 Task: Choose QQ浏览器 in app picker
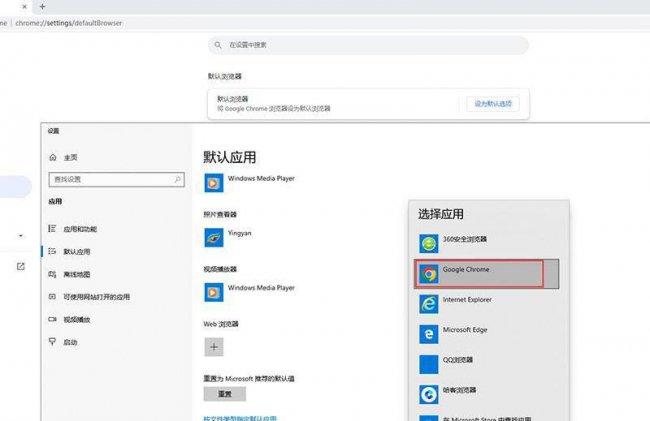(487, 364)
